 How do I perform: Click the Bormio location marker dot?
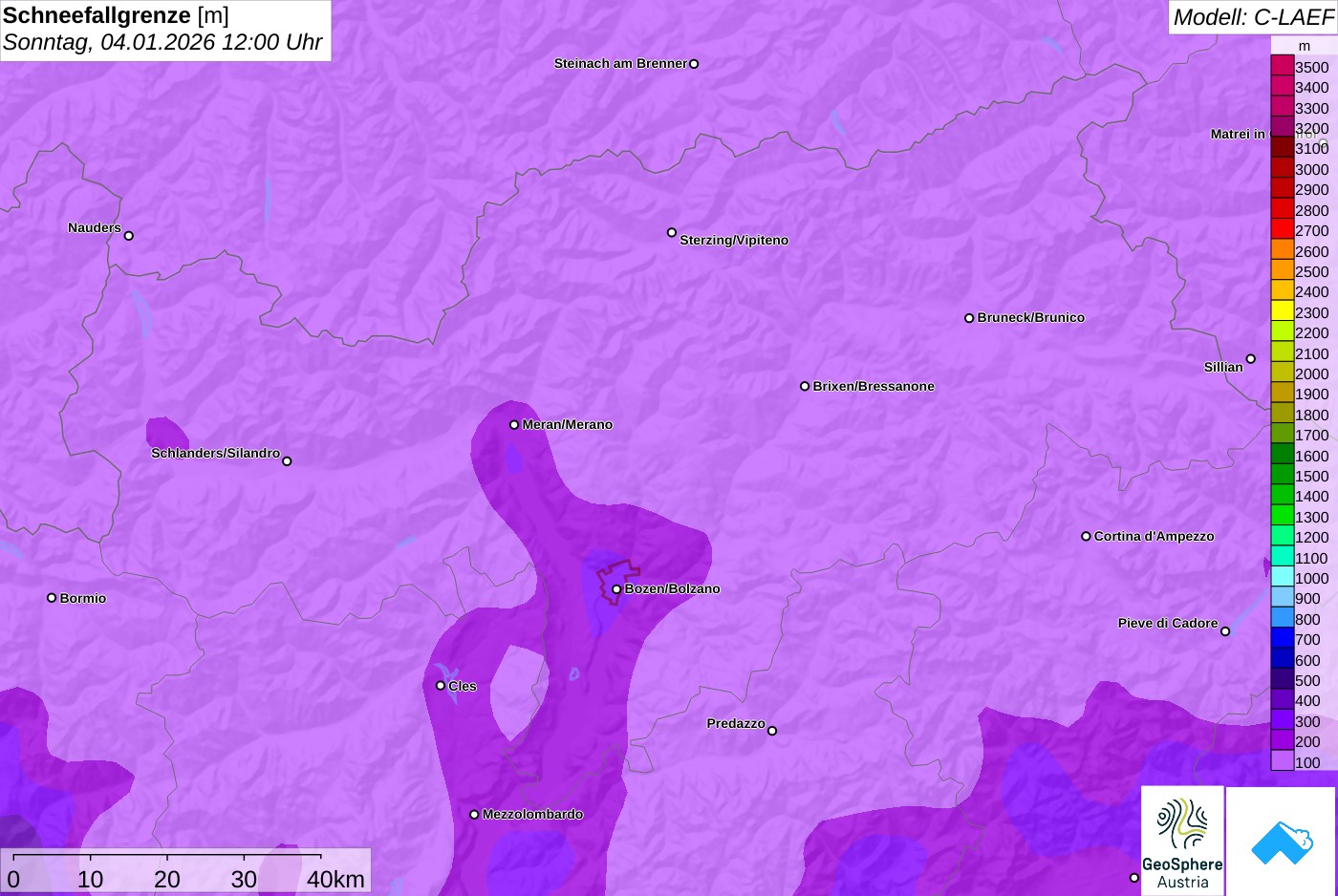click(52, 598)
